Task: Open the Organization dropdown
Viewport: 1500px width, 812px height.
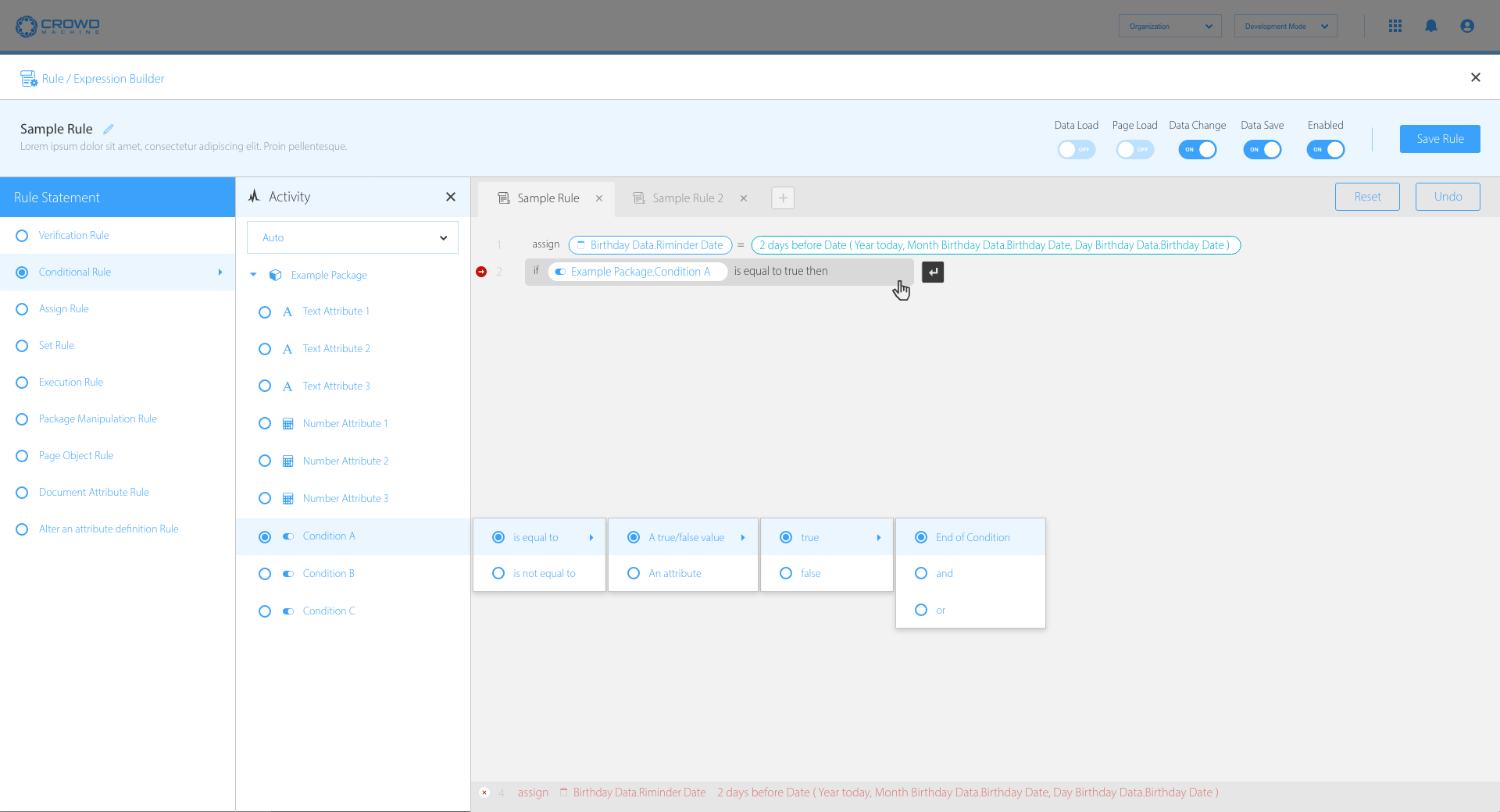Action: [x=1170, y=26]
